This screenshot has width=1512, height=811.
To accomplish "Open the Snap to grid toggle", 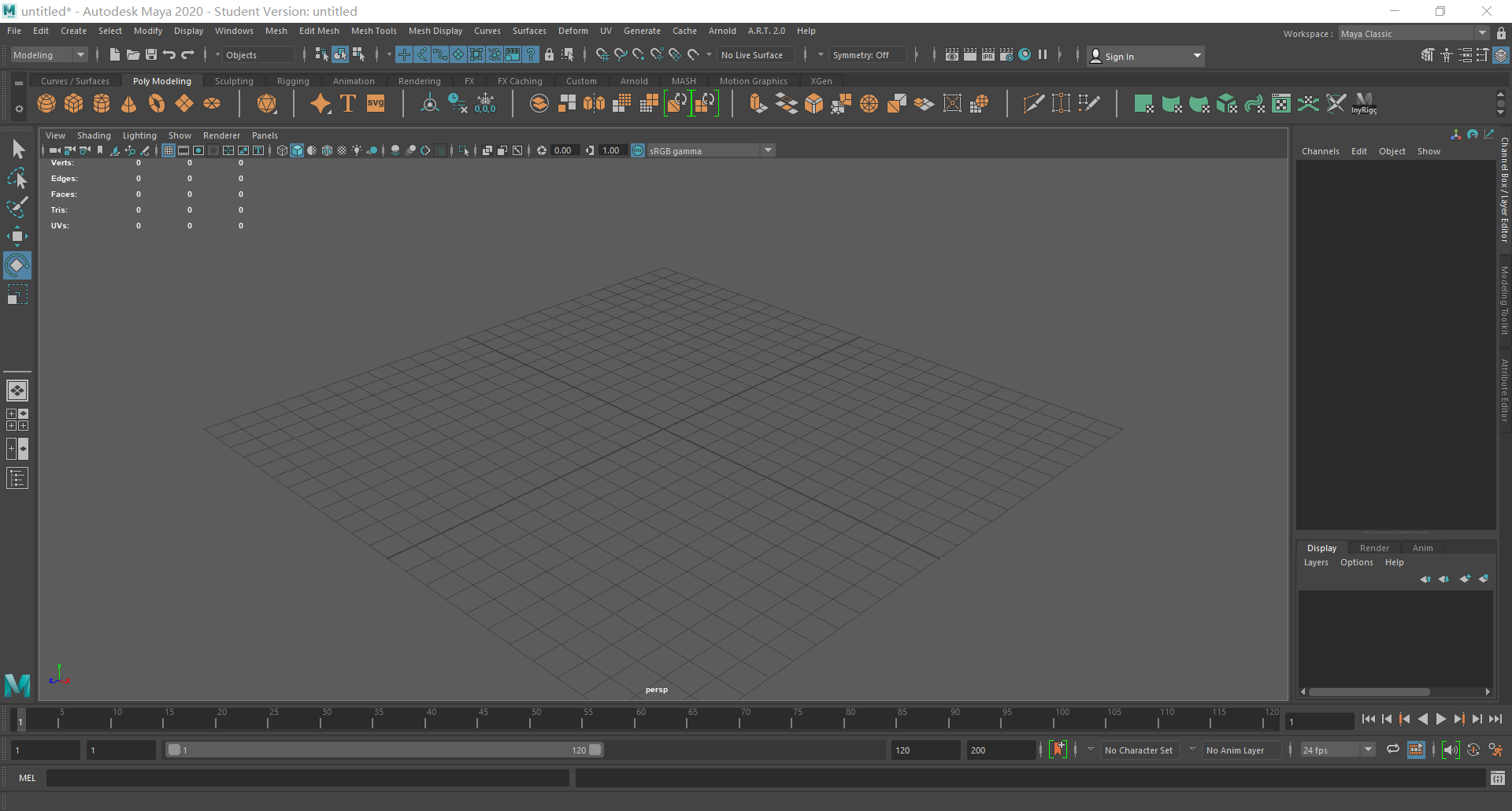I will [602, 54].
